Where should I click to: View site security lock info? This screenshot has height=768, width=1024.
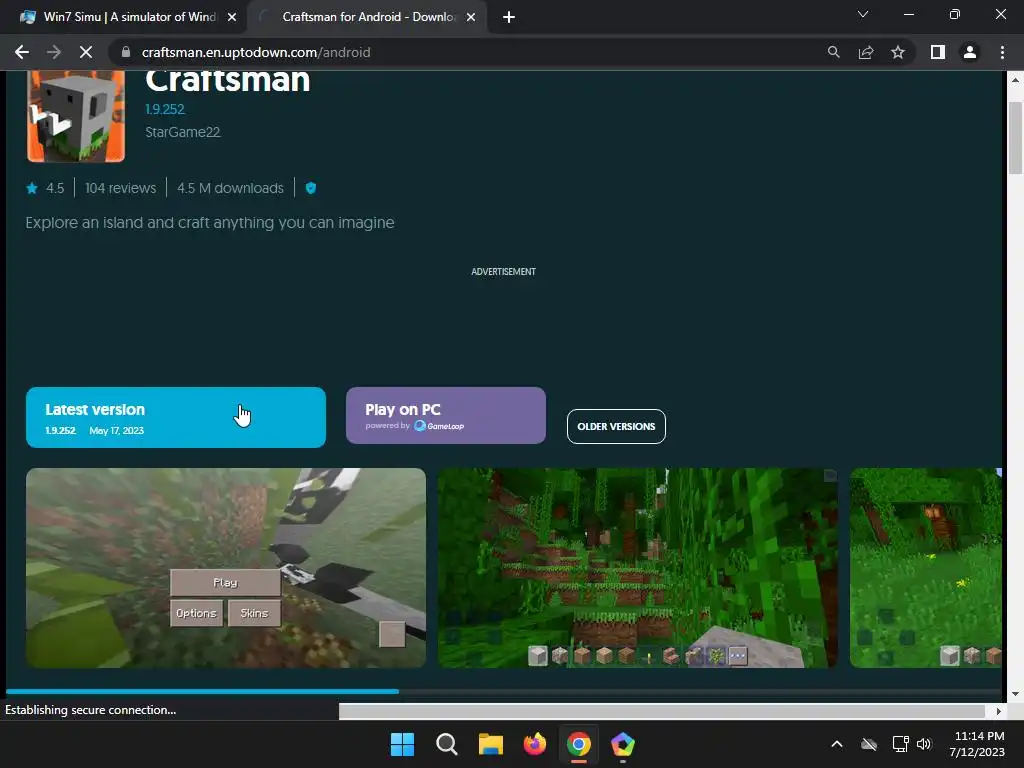tap(126, 52)
